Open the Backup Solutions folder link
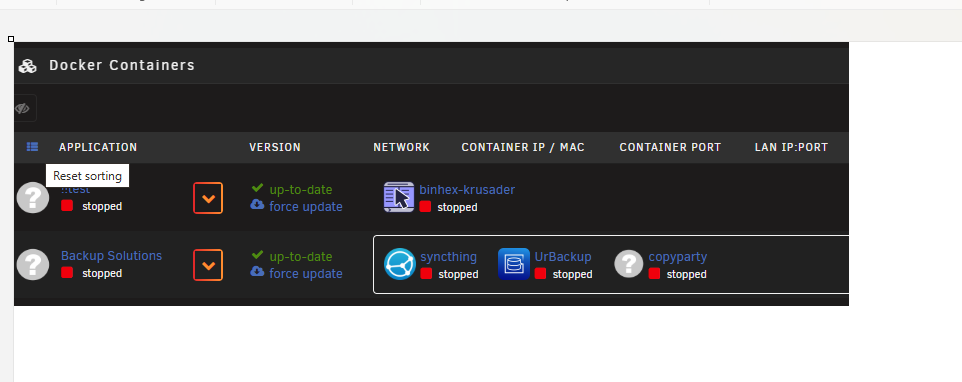 click(111, 256)
